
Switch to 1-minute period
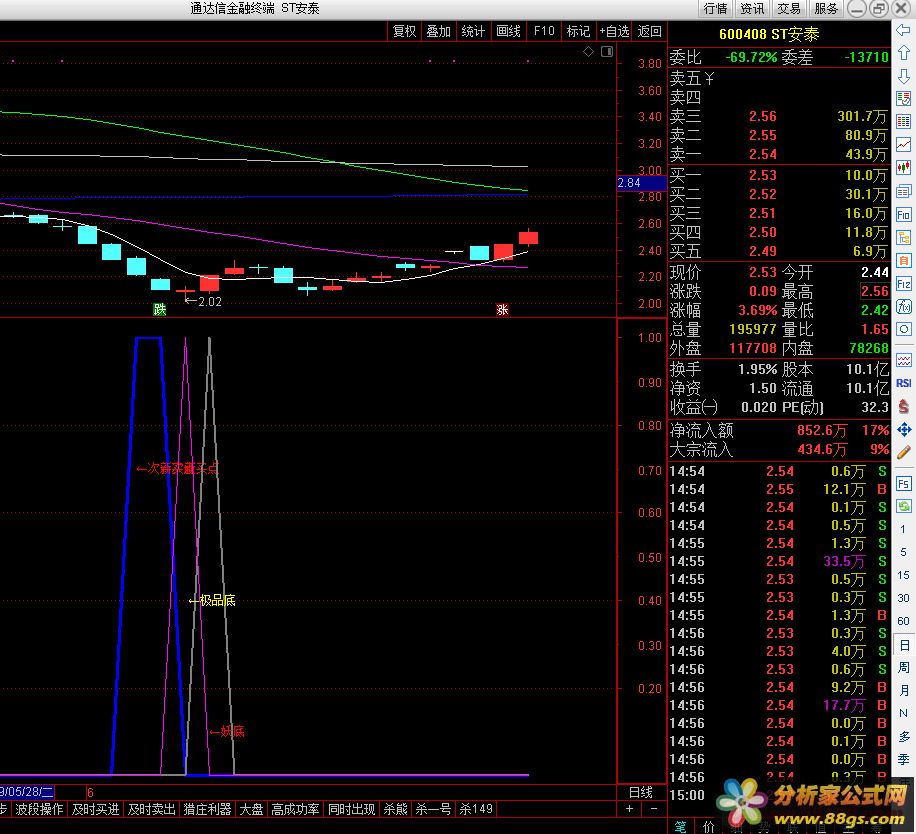(903, 529)
